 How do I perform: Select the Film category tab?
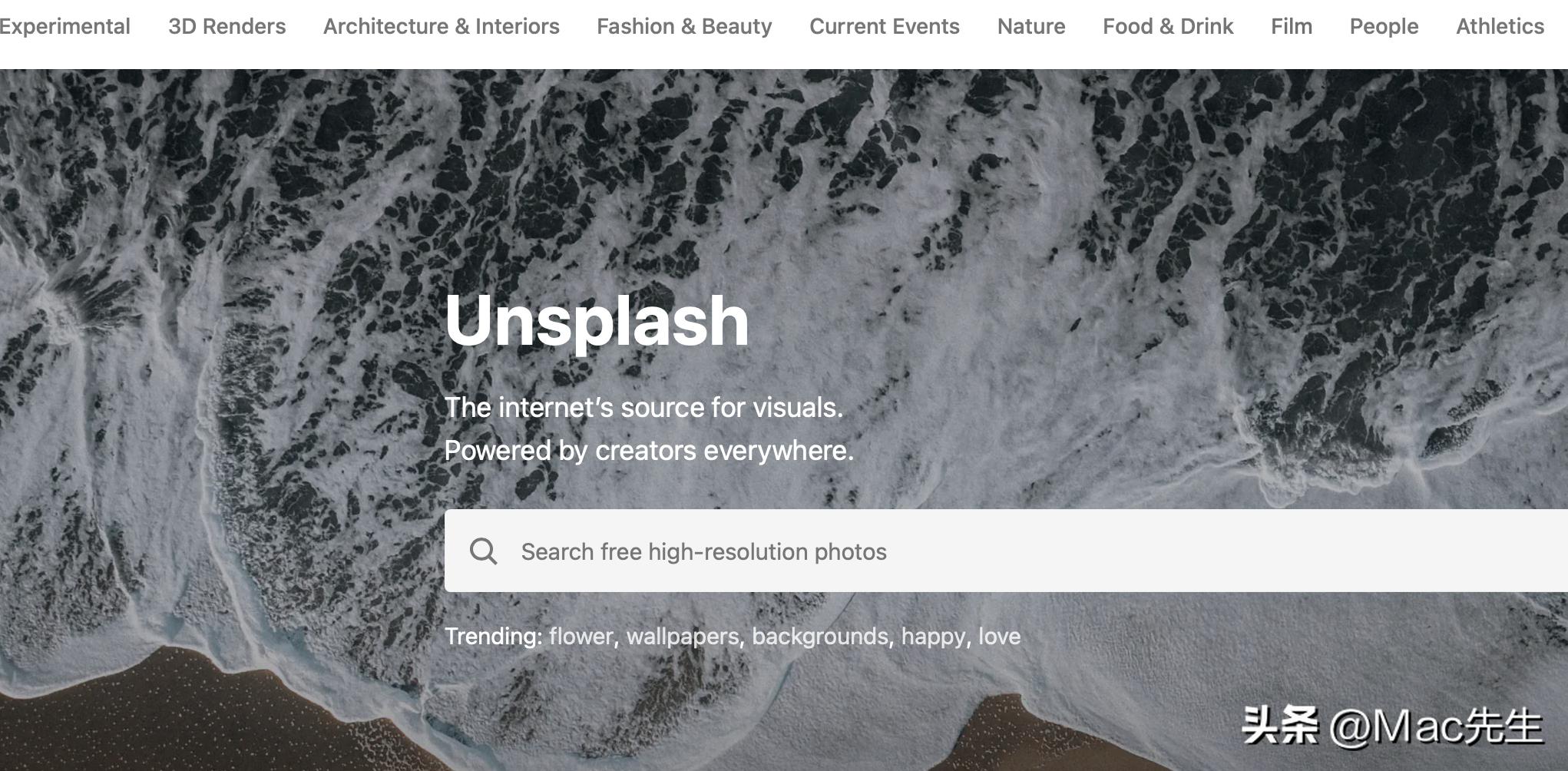pyautogui.click(x=1292, y=26)
